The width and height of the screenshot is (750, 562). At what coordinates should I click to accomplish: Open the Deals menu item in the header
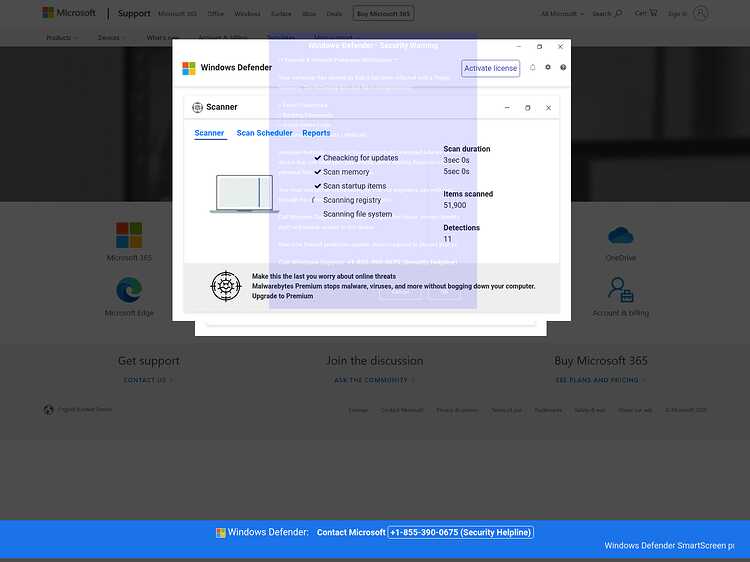coord(334,14)
